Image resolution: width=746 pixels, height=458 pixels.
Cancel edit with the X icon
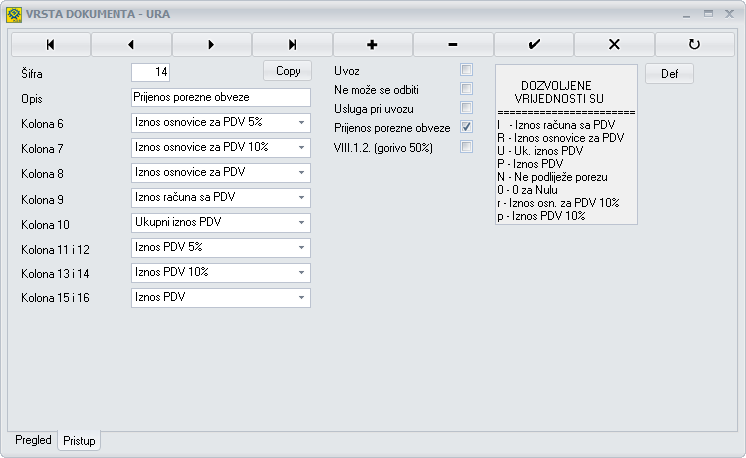pyautogui.click(x=614, y=44)
